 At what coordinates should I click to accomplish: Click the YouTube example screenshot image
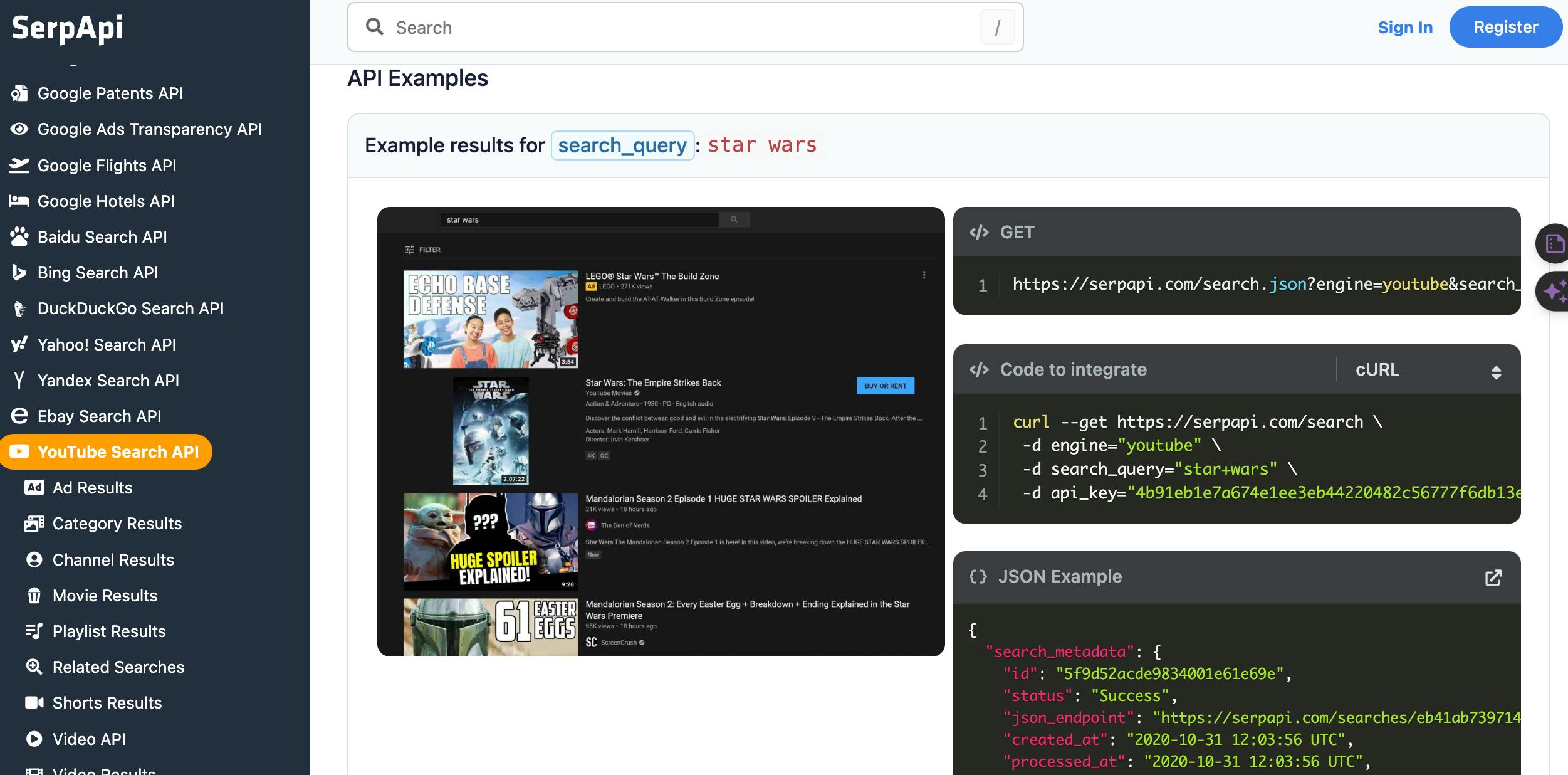(x=661, y=432)
